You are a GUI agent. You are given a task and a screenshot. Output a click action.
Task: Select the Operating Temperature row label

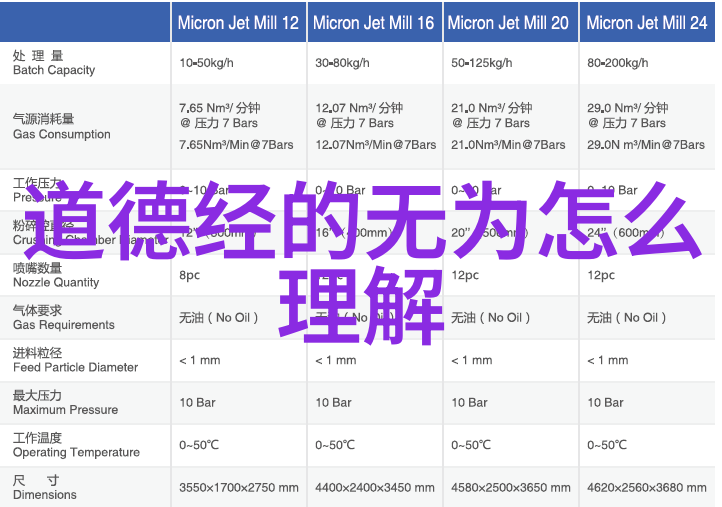point(76,445)
